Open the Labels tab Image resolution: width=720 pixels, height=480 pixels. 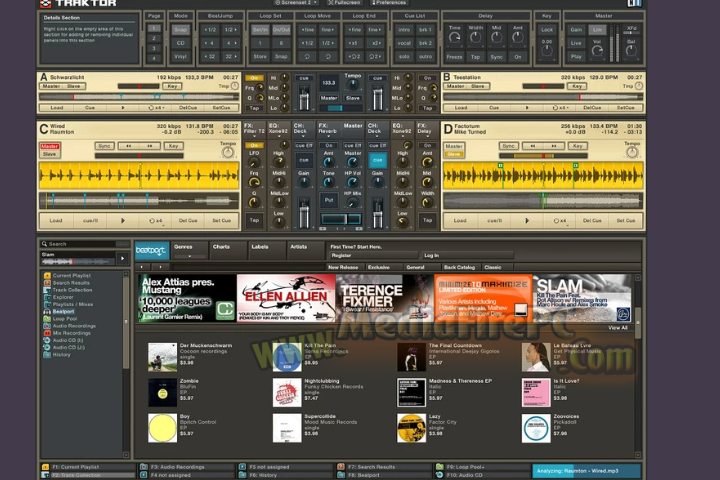[x=266, y=251]
